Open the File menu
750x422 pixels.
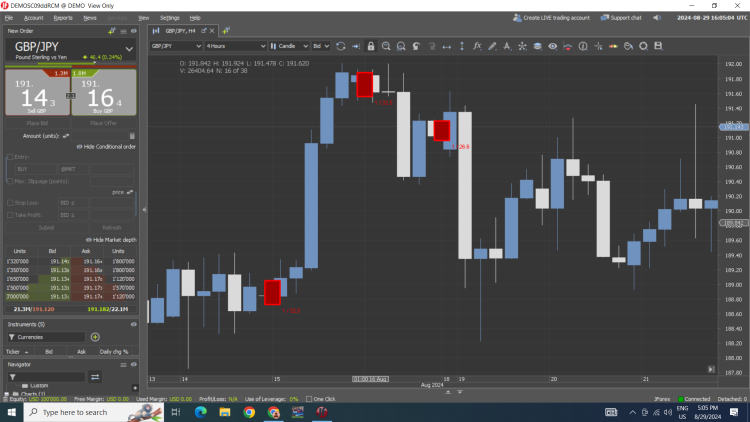point(9,18)
